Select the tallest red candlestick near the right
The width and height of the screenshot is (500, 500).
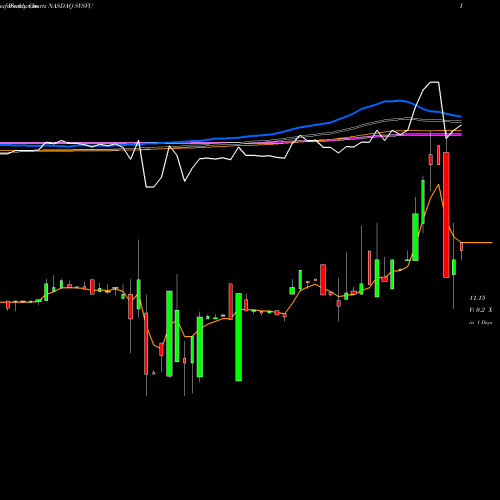click(446, 215)
